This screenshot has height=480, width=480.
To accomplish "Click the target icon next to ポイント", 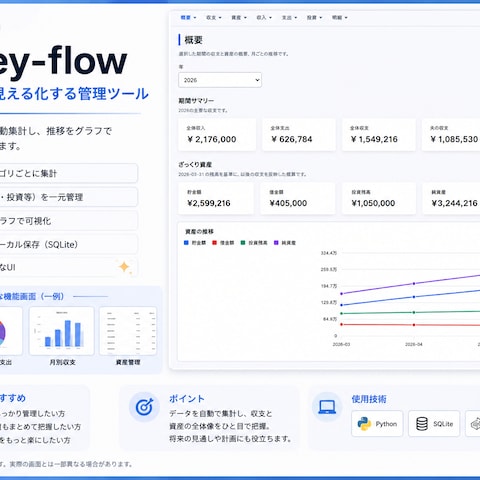I will pos(144,407).
